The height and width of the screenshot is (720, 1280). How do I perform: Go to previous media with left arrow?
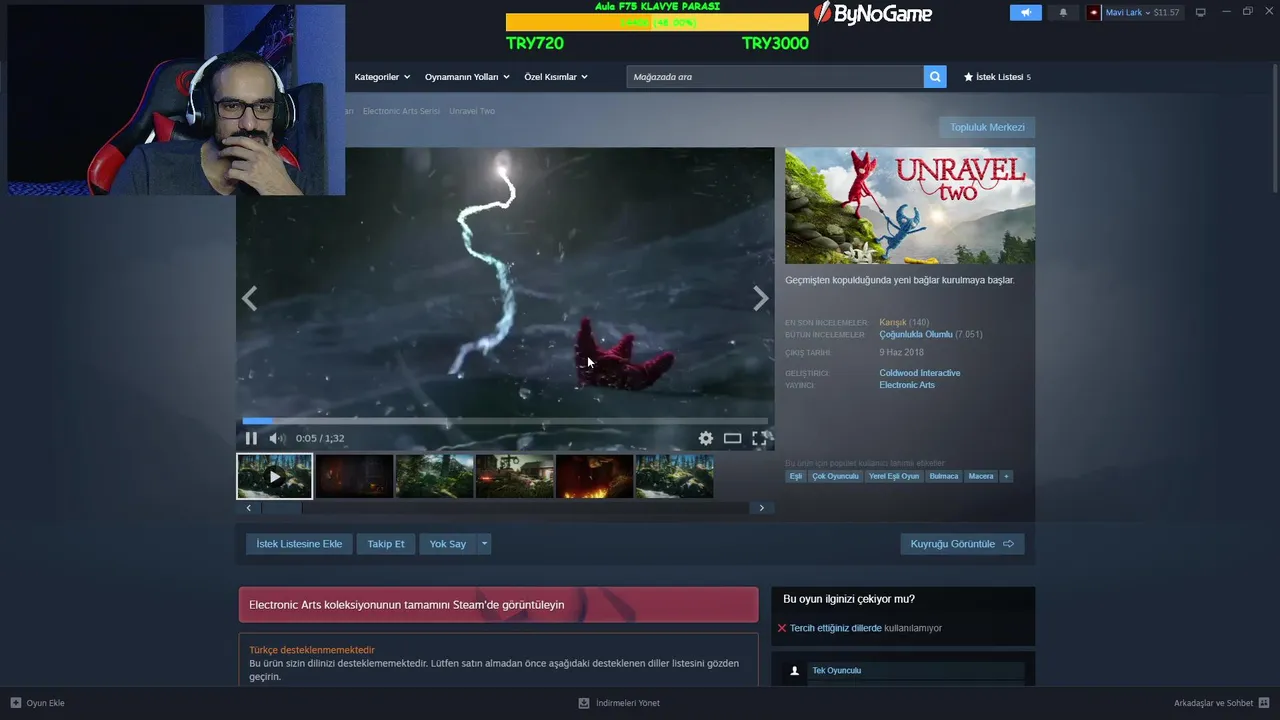pyautogui.click(x=249, y=298)
